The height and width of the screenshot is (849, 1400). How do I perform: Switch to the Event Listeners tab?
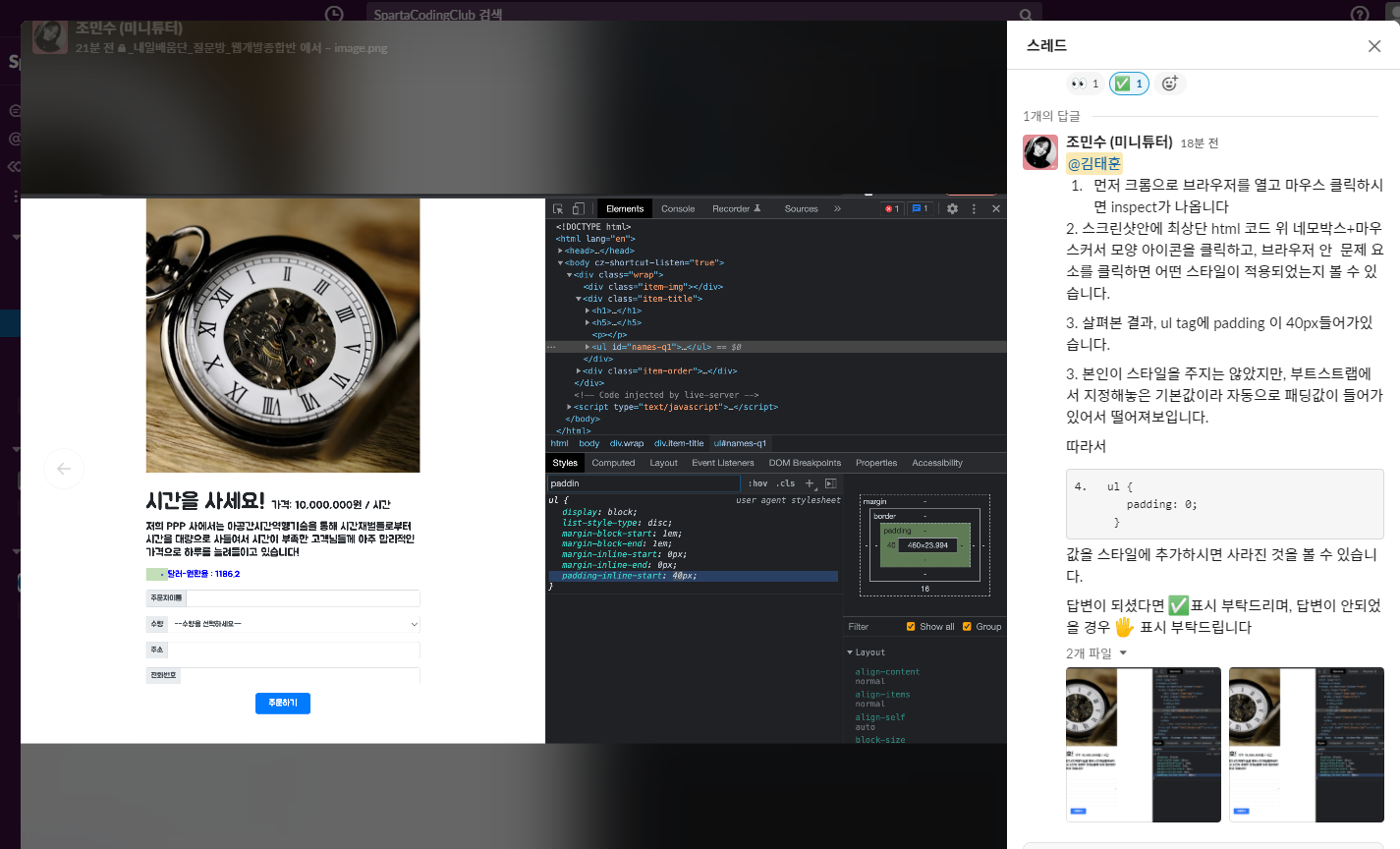[x=722, y=463]
